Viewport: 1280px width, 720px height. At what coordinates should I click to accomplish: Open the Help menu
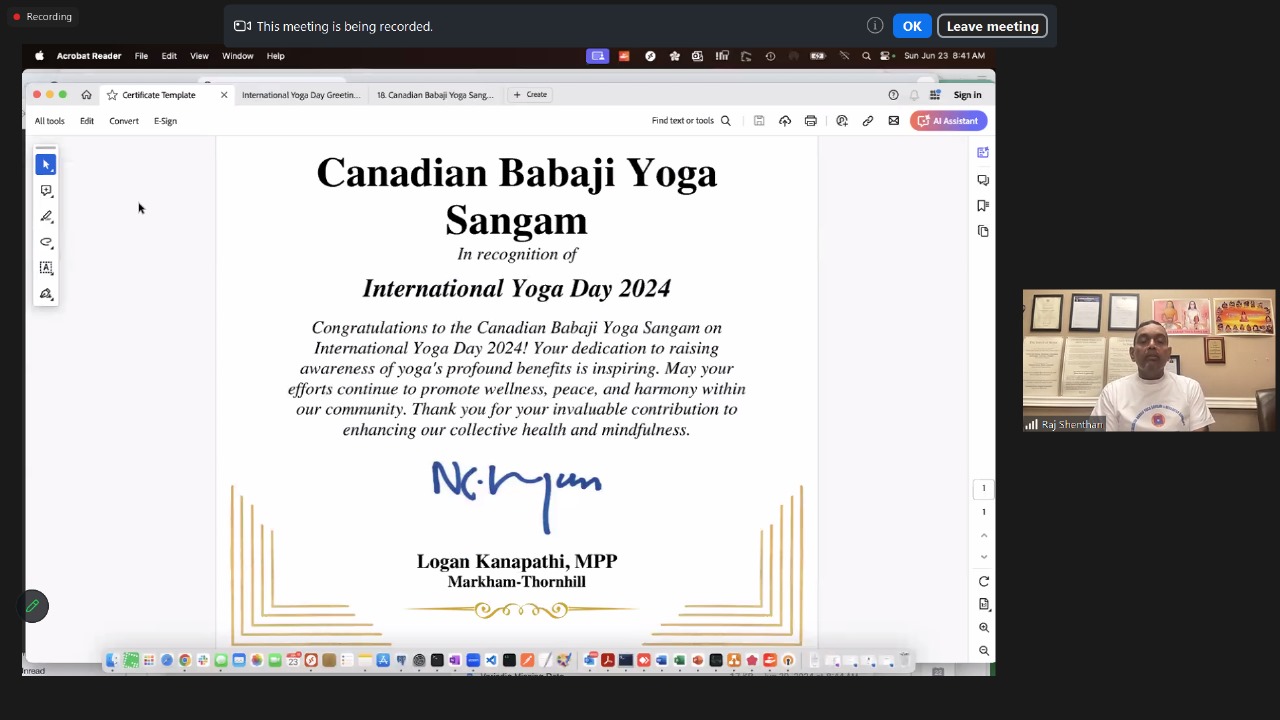click(x=275, y=56)
